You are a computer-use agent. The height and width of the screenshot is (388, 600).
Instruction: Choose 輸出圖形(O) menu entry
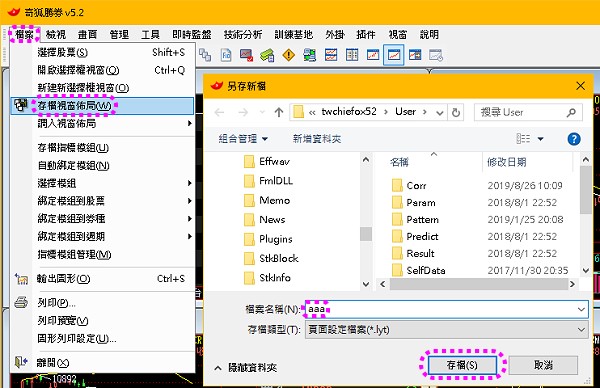[103, 279]
